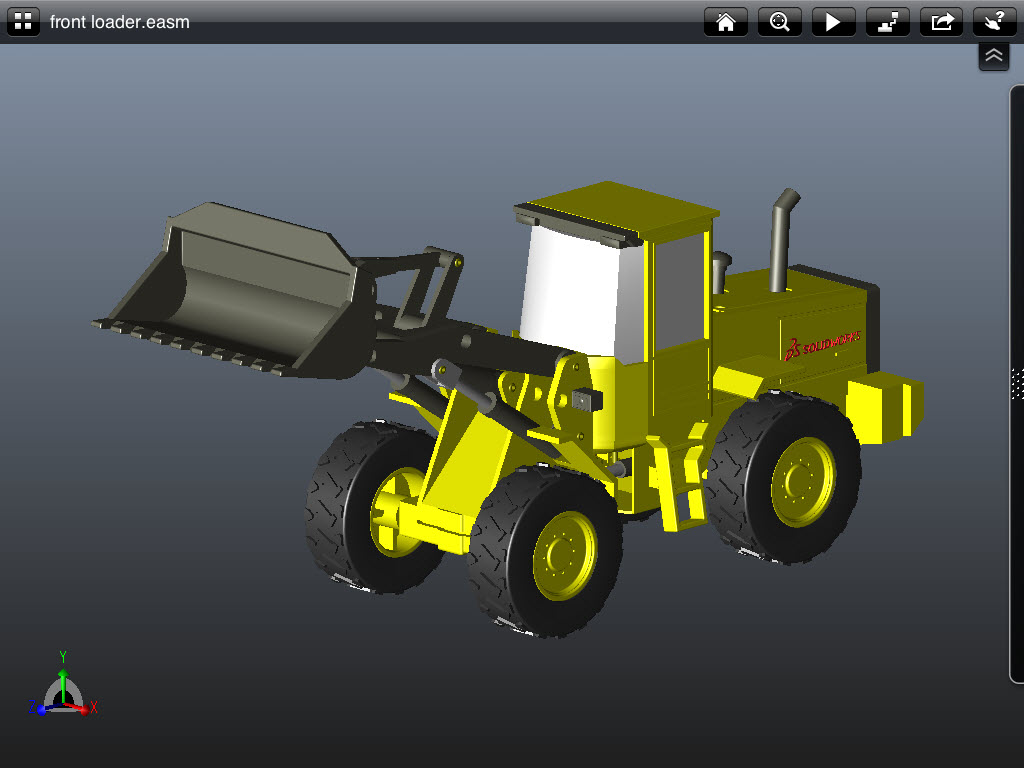Open the file grid menu icon
The image size is (1024, 768).
[23, 22]
